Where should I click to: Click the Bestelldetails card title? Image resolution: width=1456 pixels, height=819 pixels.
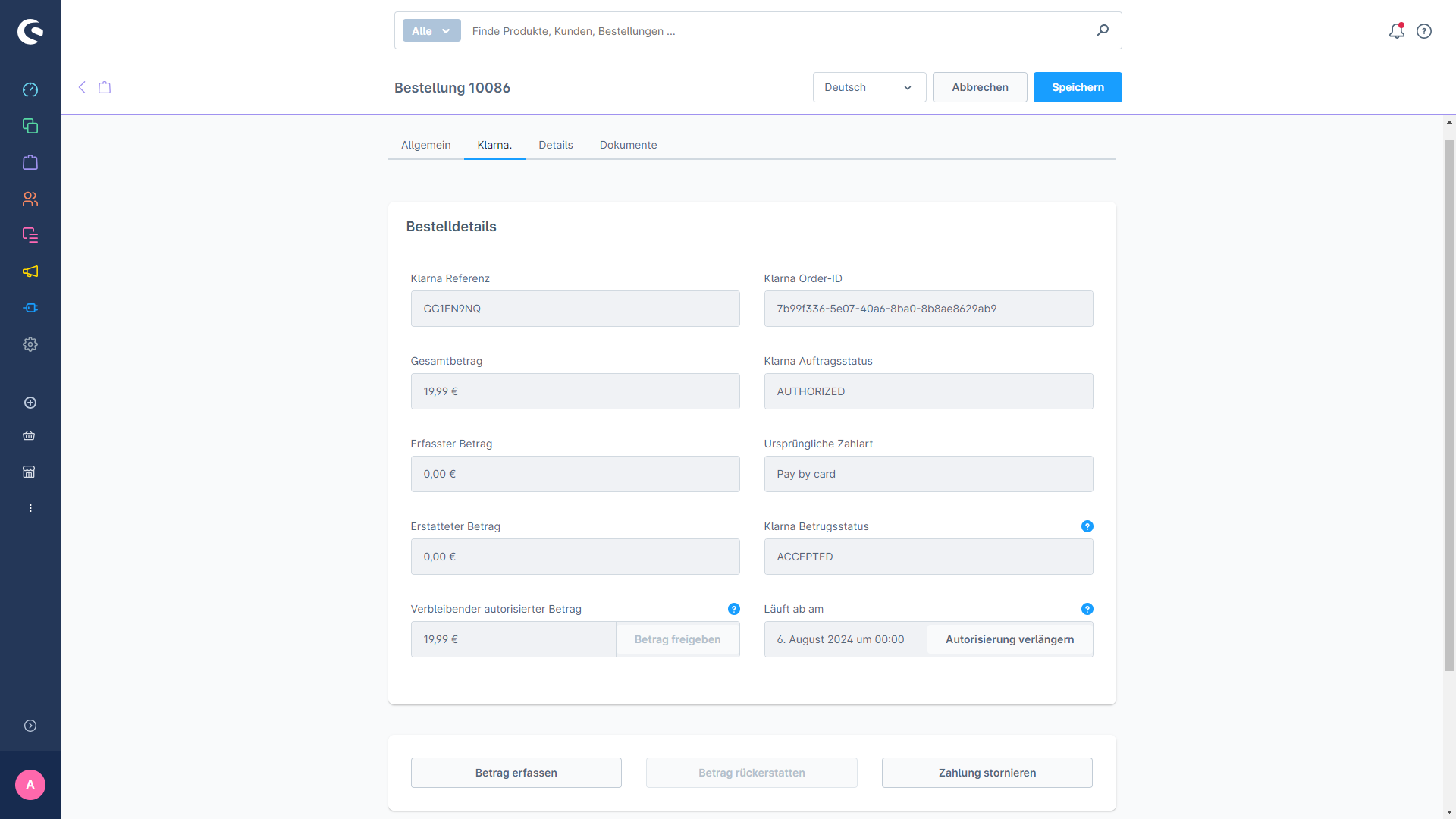click(x=451, y=227)
